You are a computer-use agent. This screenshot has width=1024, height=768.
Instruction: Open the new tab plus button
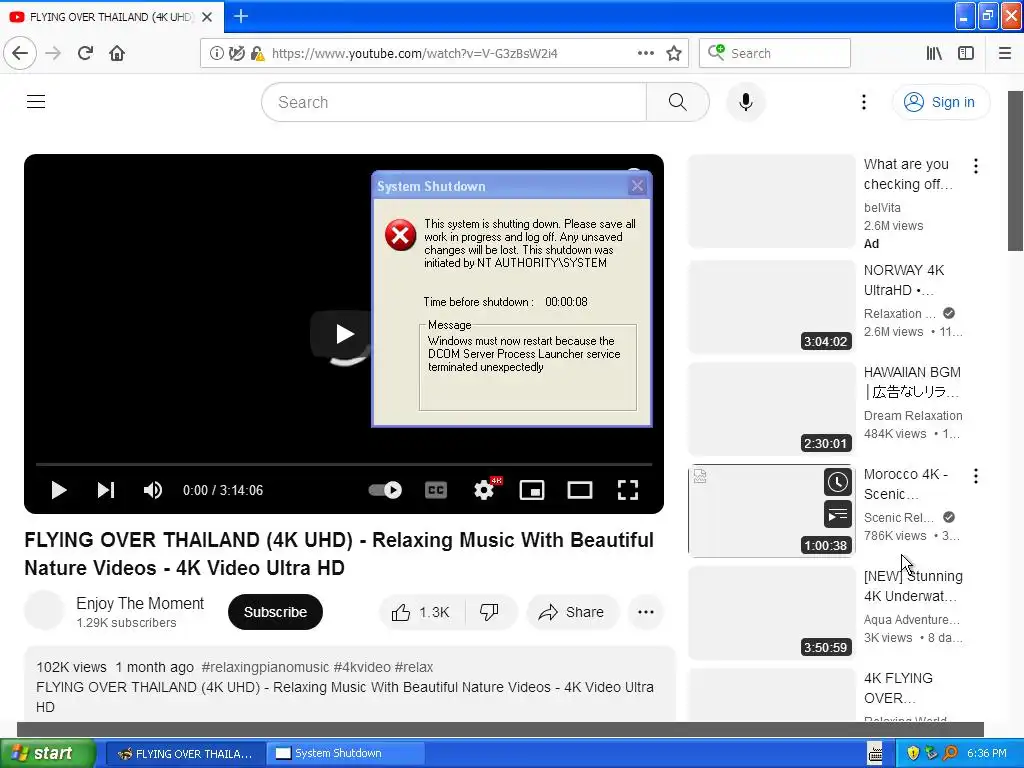(240, 16)
